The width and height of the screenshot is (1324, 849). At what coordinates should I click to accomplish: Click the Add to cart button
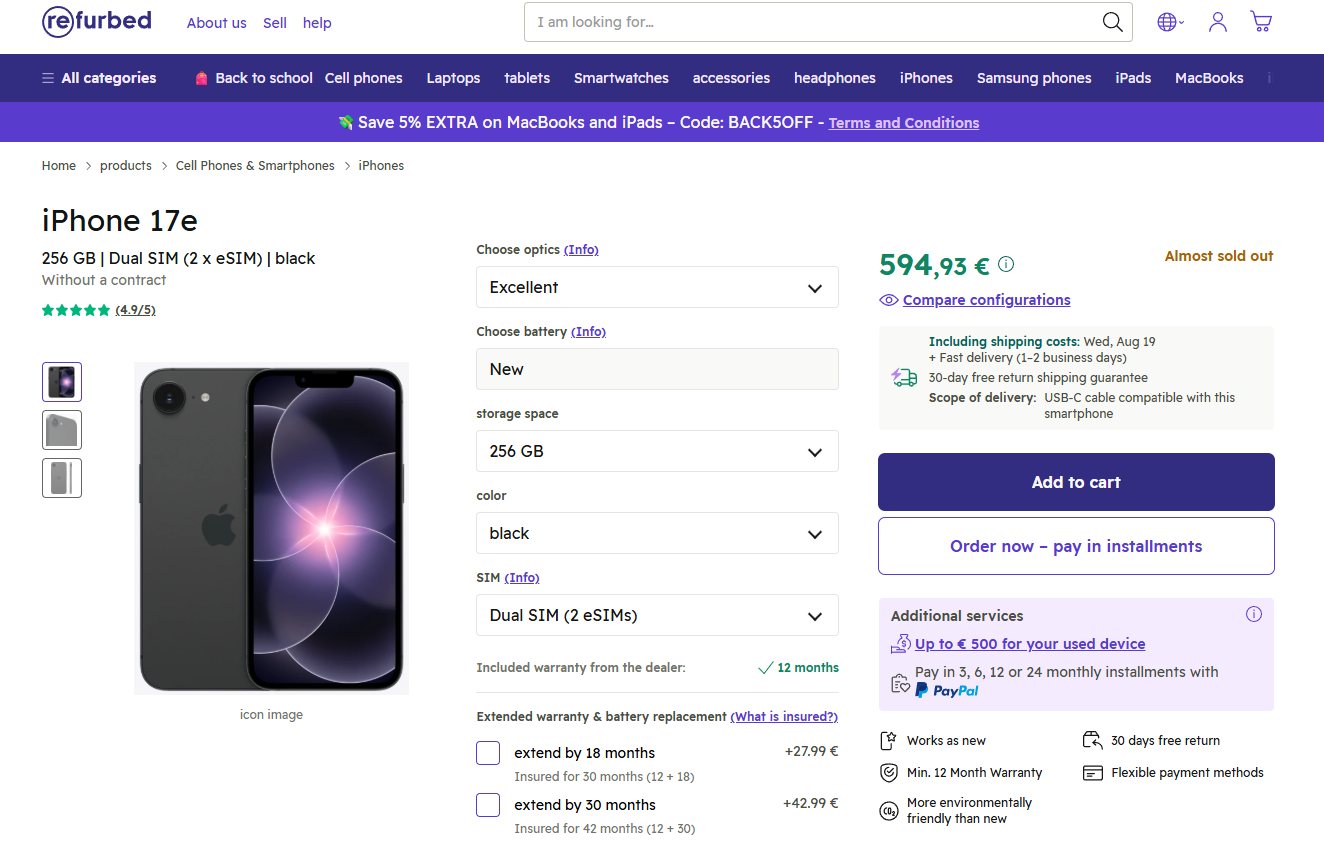point(1076,482)
